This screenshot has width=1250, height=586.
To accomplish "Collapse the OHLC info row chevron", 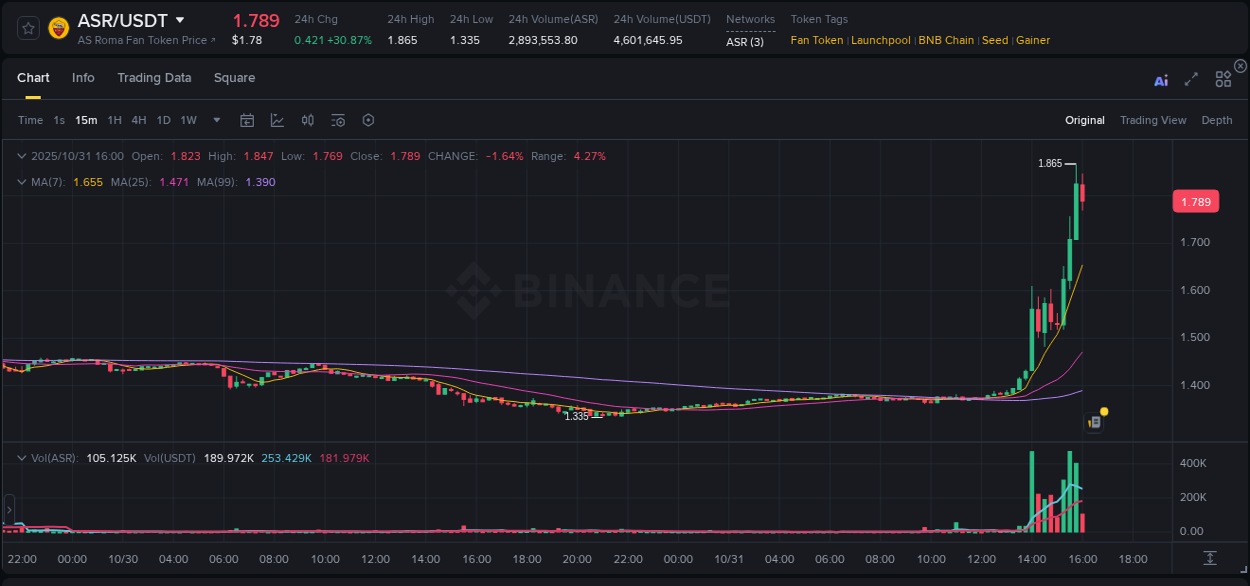I will click(x=21, y=156).
